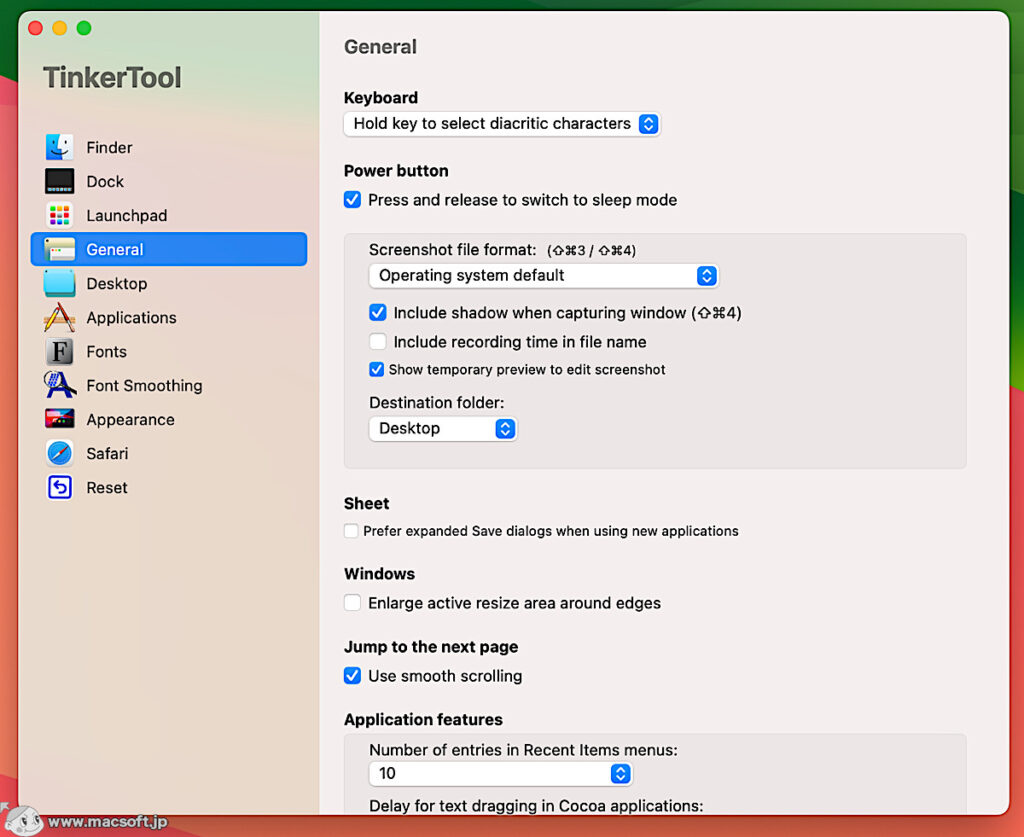Switch to the General settings pane
Viewport: 1024px width, 837px height.
point(62,249)
